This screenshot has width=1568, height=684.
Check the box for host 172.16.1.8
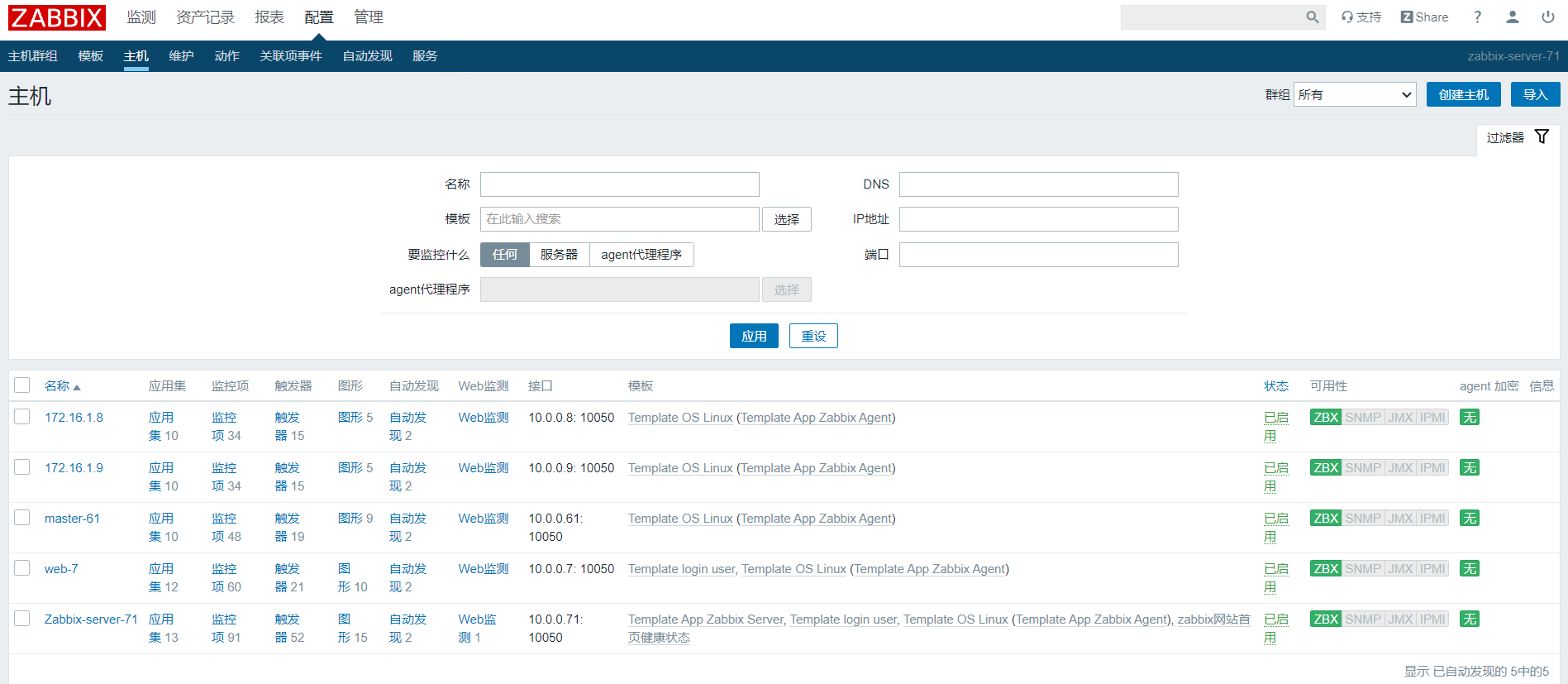tap(22, 417)
